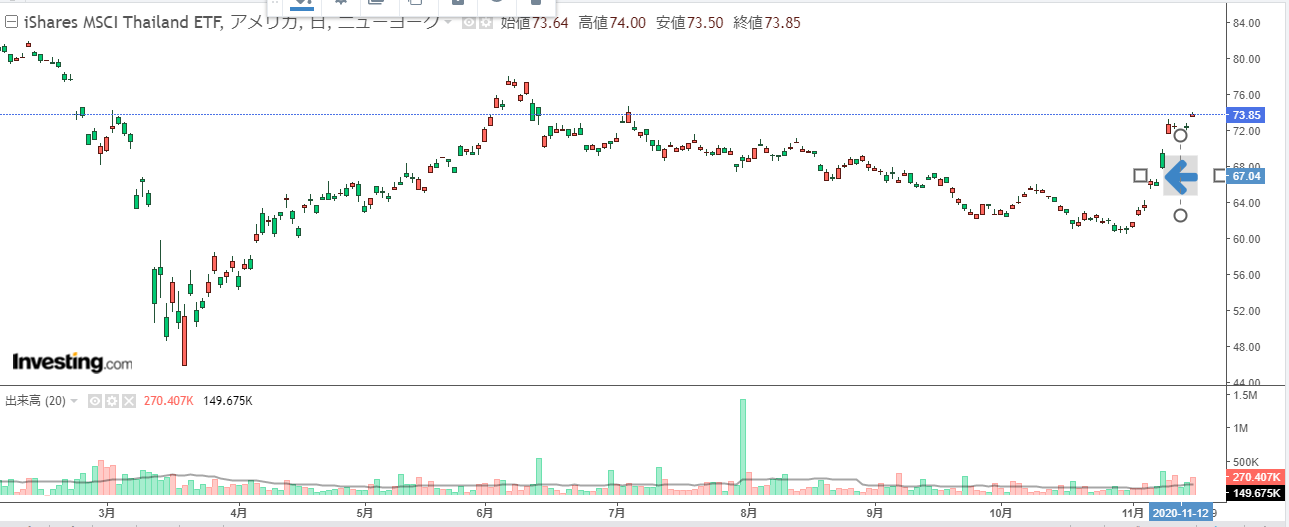Click the 9月 label on time axis
The height and width of the screenshot is (527, 1289).
click(875, 512)
